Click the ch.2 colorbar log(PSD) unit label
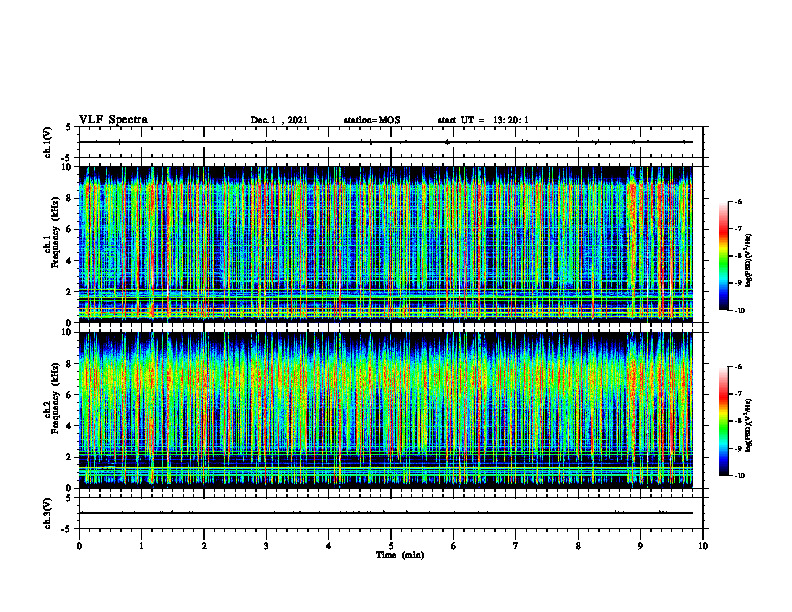The image size is (792, 612). tap(749, 426)
